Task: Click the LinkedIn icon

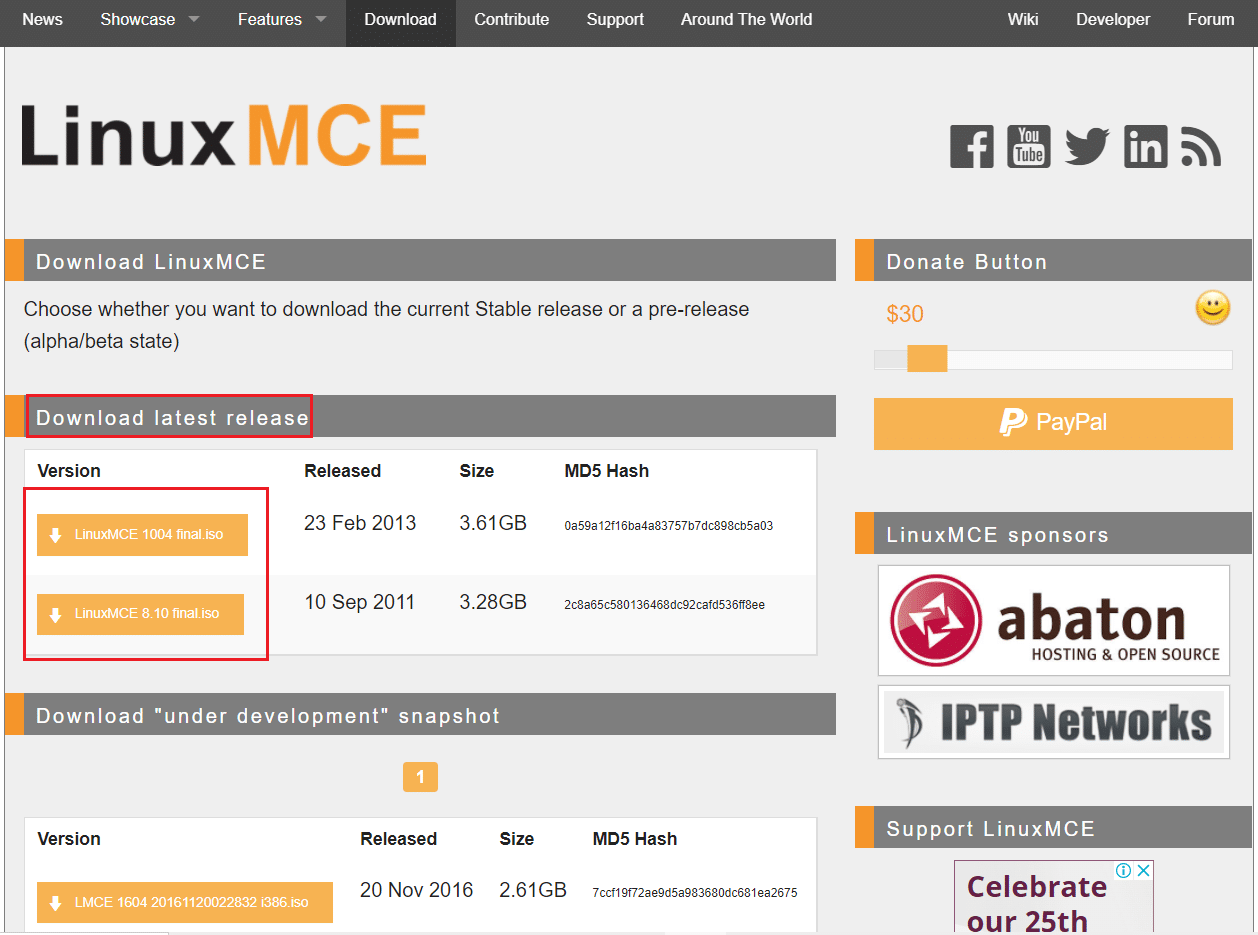Action: pos(1144,146)
